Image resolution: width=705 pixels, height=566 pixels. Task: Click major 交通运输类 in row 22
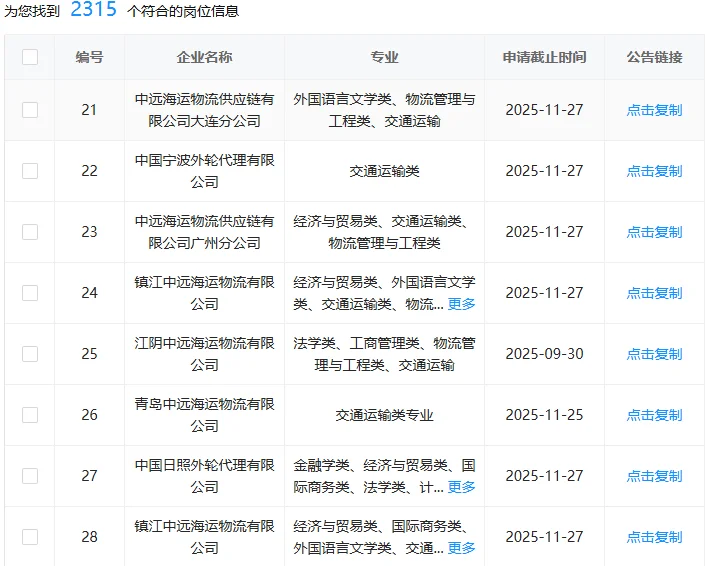[384, 171]
